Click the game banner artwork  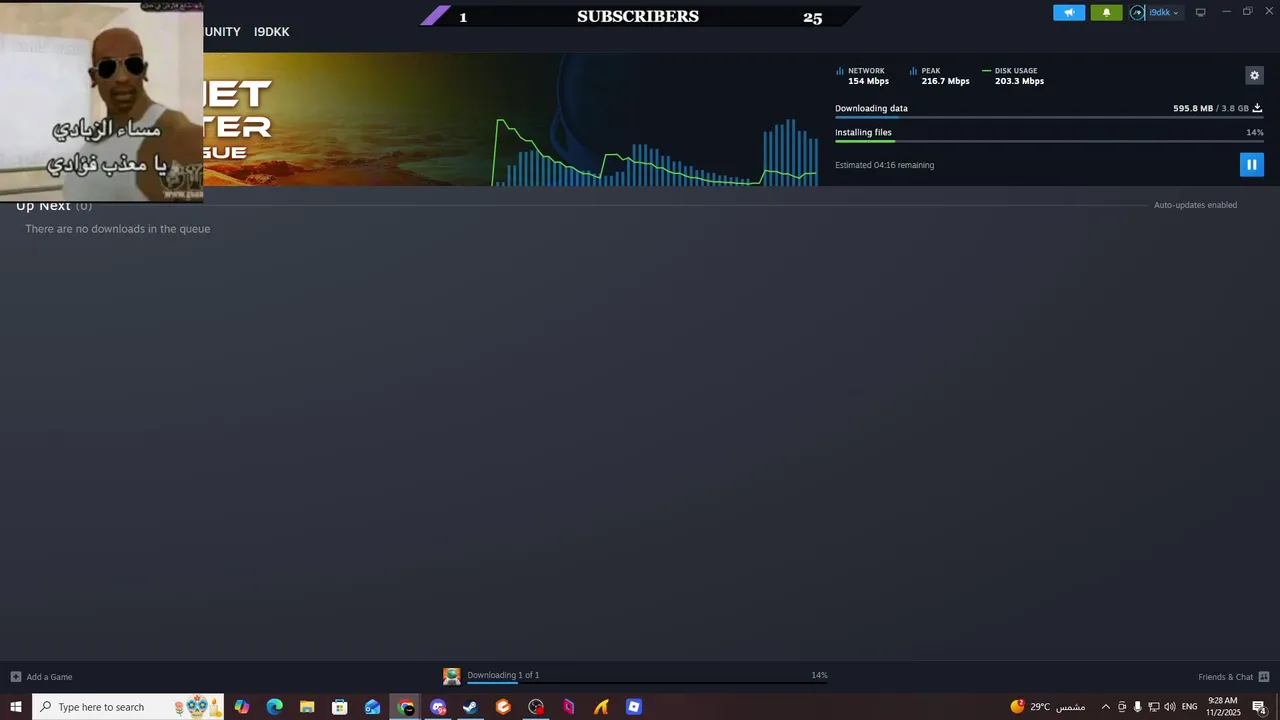[x=345, y=119]
